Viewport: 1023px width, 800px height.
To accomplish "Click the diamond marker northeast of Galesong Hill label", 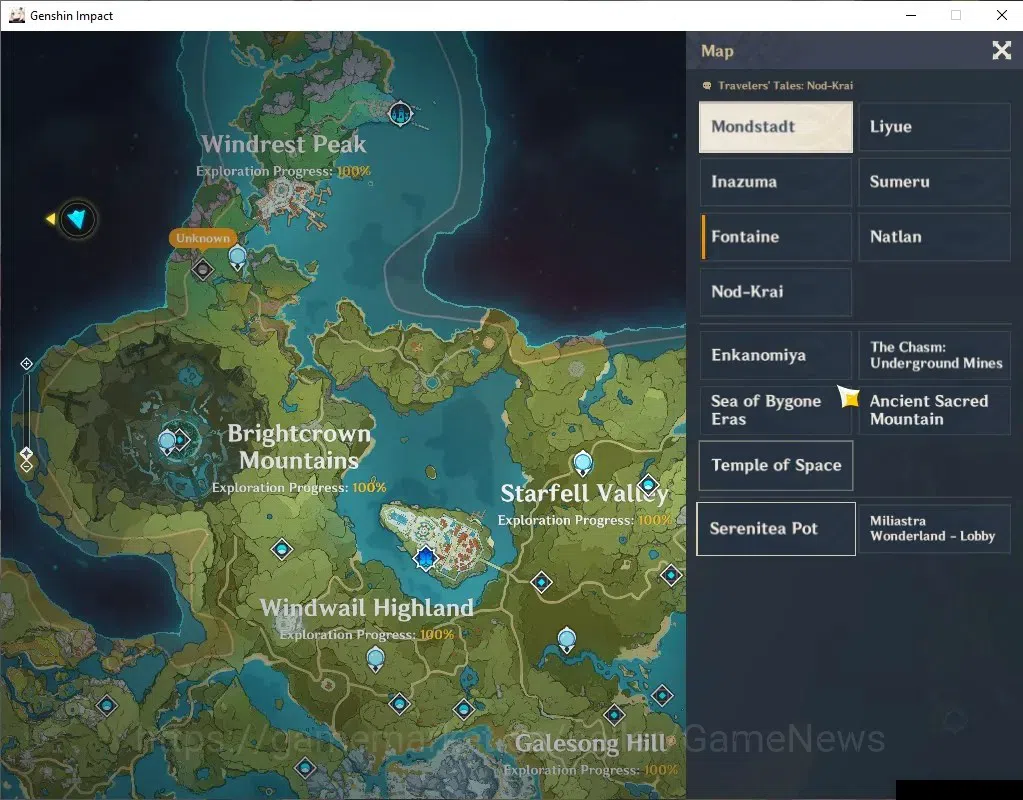I will (662, 696).
